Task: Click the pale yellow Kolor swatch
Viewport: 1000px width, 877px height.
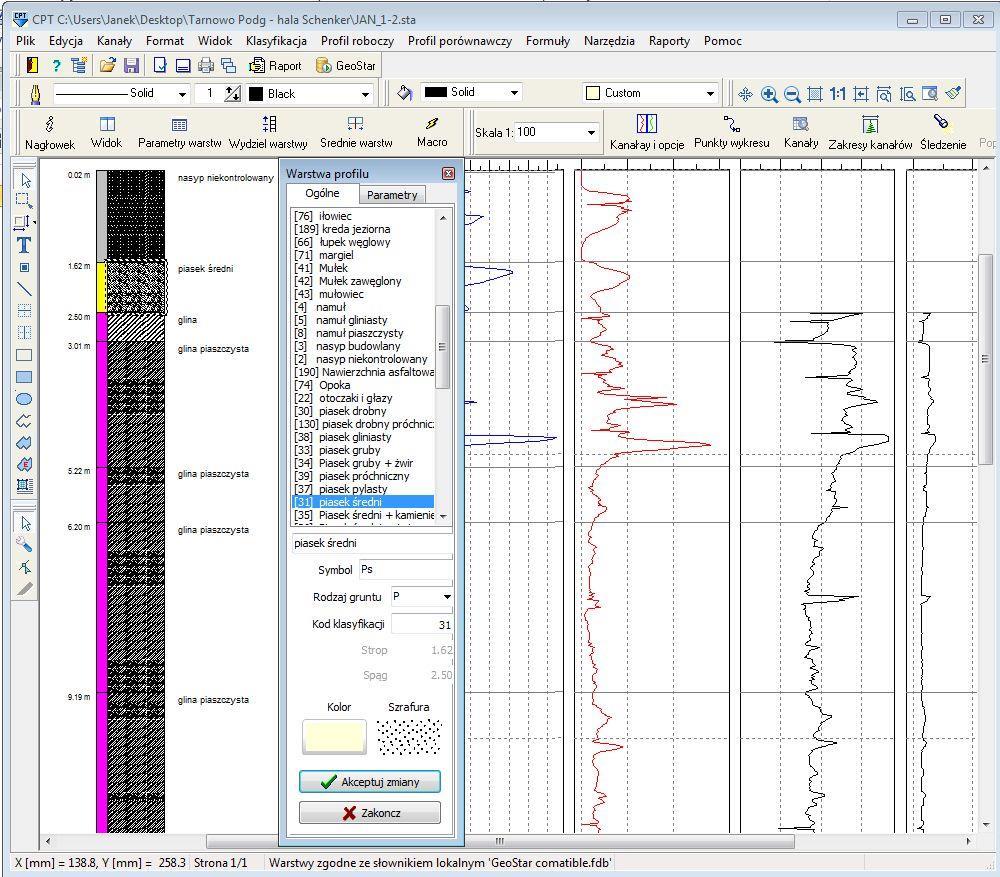Action: 334,737
